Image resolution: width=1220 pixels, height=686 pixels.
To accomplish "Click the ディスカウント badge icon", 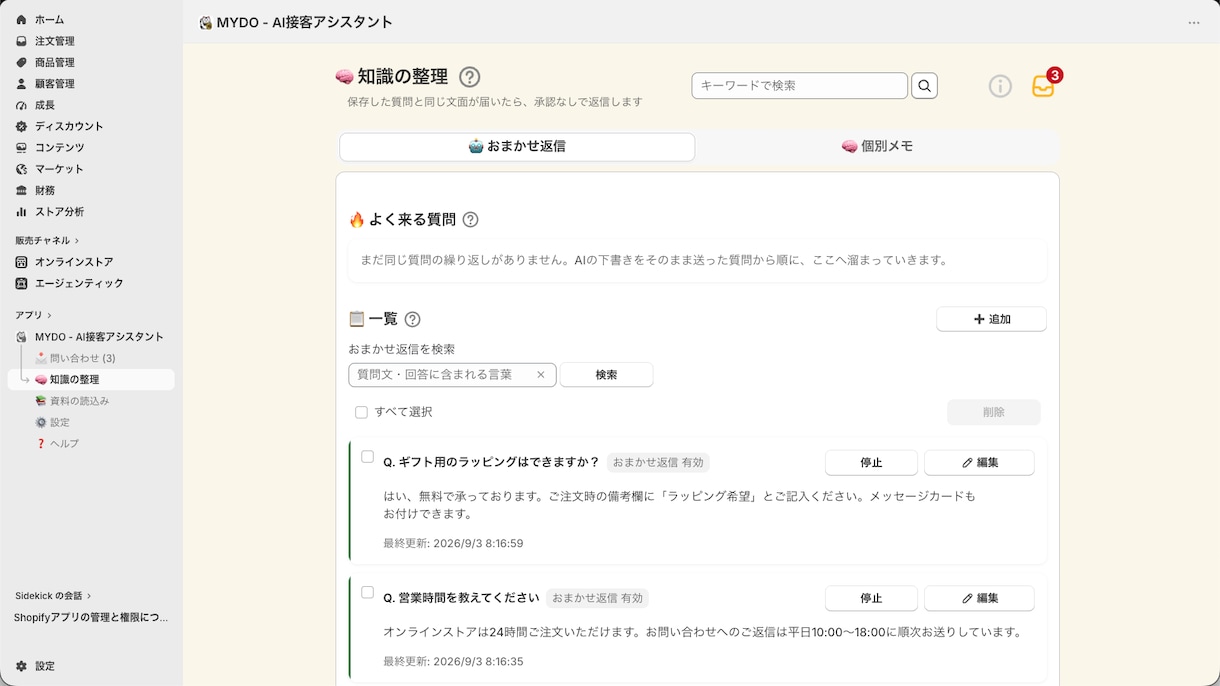I will pyautogui.click(x=21, y=126).
